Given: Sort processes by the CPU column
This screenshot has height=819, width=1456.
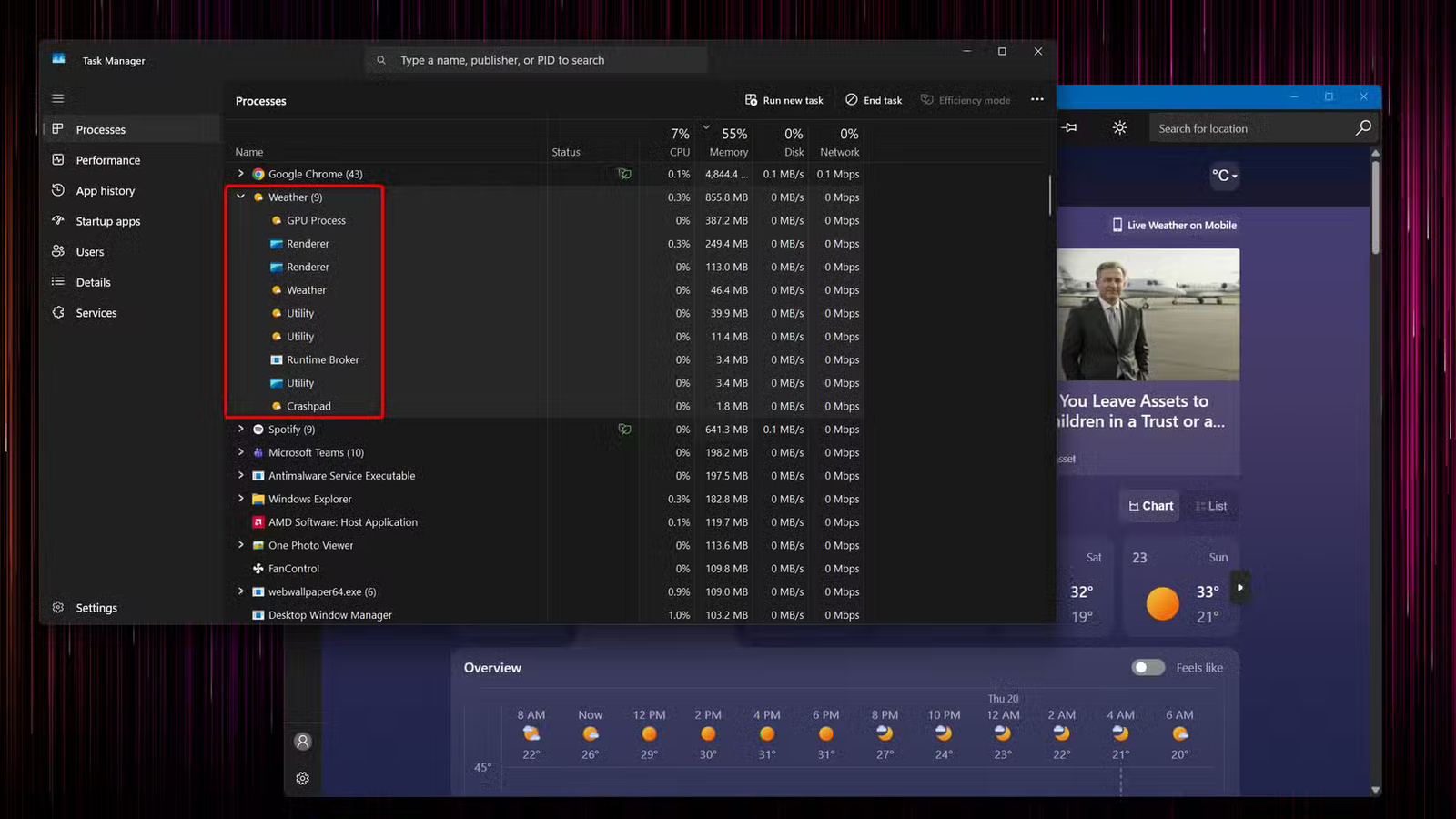Looking at the screenshot, I should click(x=668, y=142).
